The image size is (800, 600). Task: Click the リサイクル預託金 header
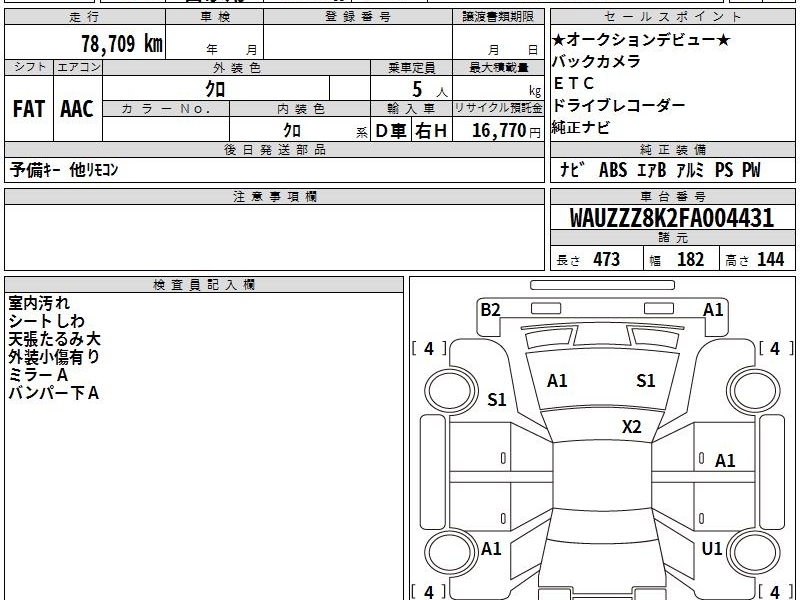click(498, 108)
